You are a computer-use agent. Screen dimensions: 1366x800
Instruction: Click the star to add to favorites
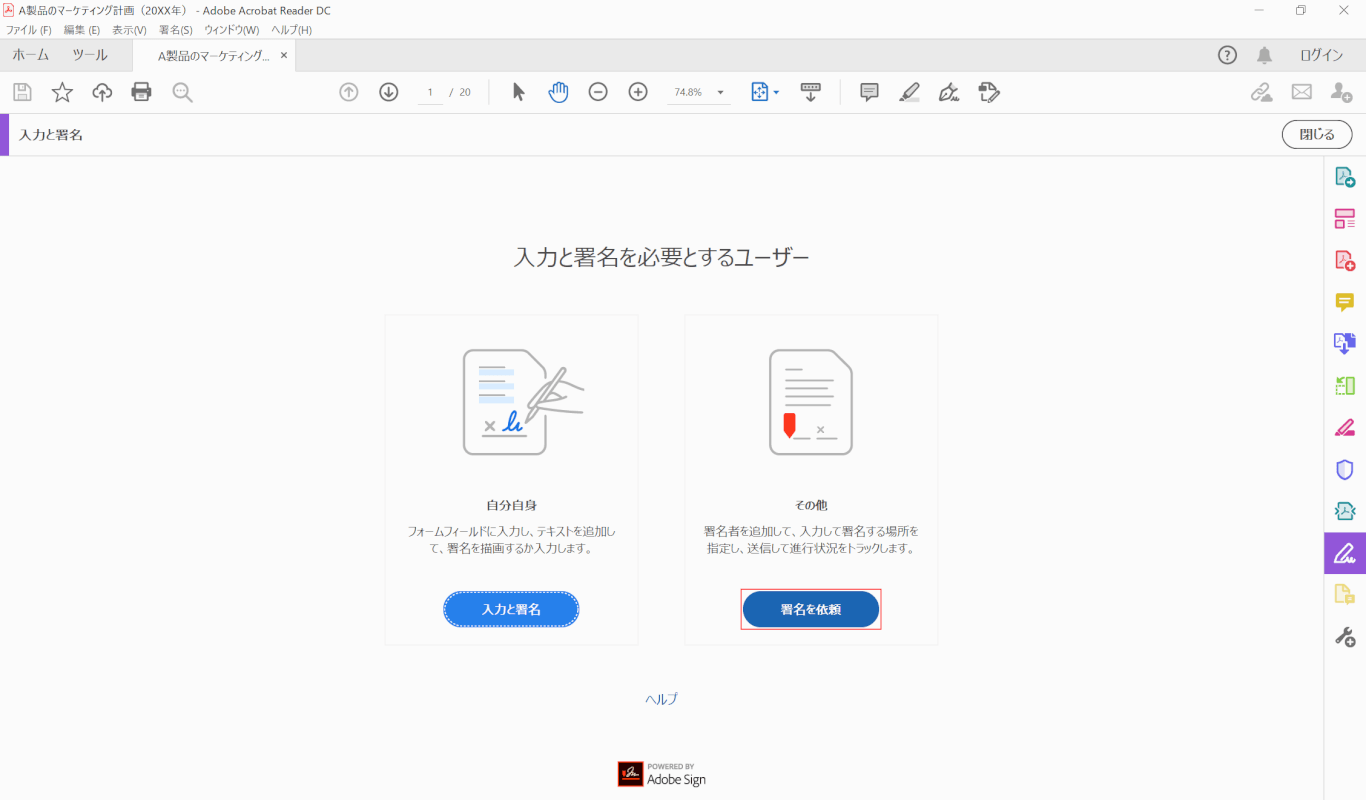coord(62,91)
